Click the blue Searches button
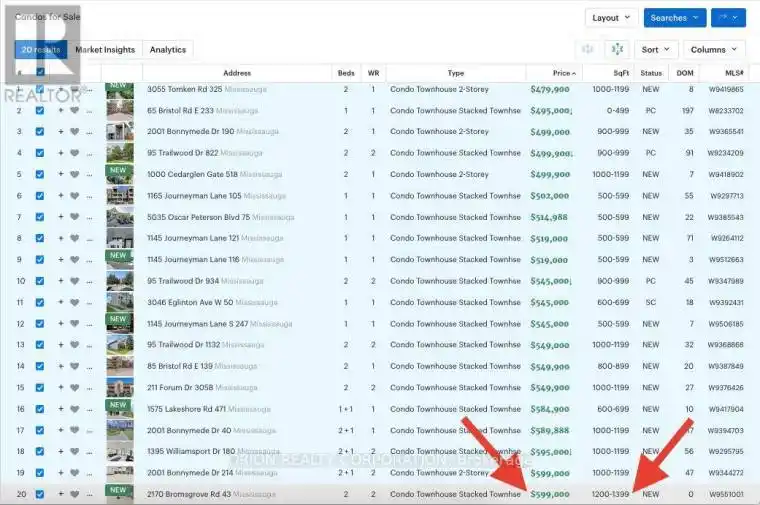Viewport: 760px width, 505px height. [673, 18]
